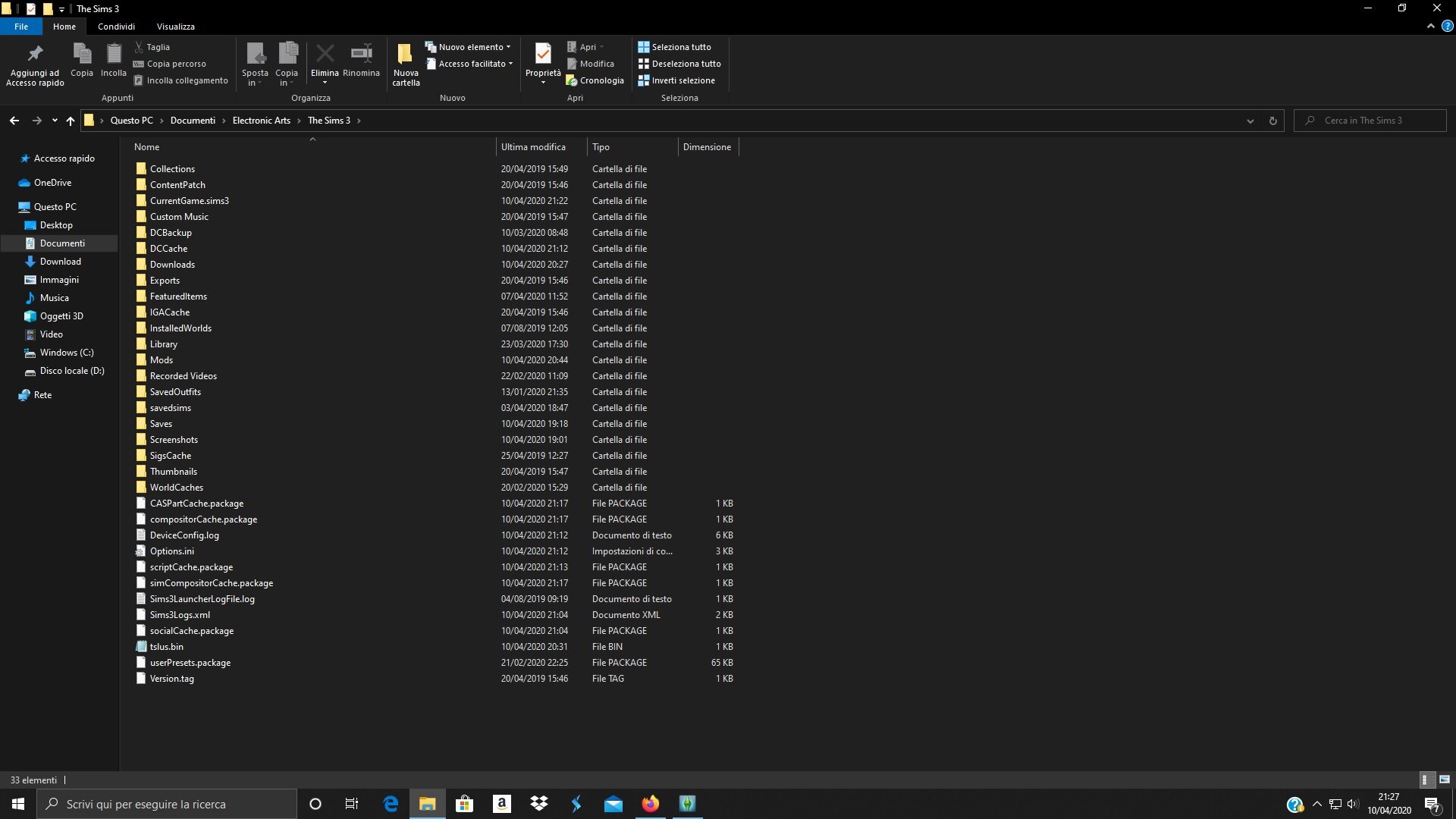The height and width of the screenshot is (819, 1456).
Task: Go back with the left arrow
Action: point(14,121)
